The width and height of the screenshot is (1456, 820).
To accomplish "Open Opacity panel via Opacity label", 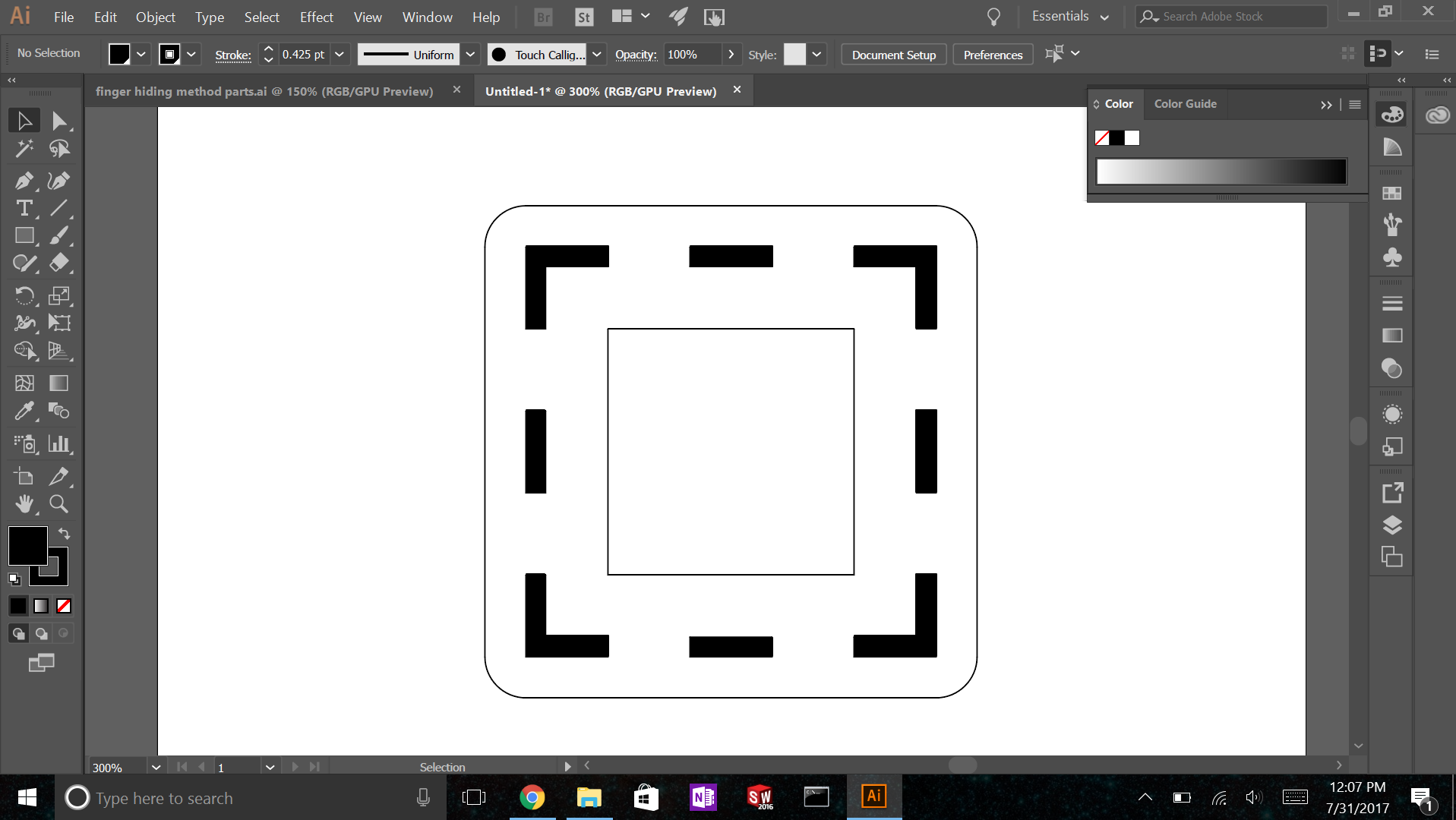I will (636, 55).
